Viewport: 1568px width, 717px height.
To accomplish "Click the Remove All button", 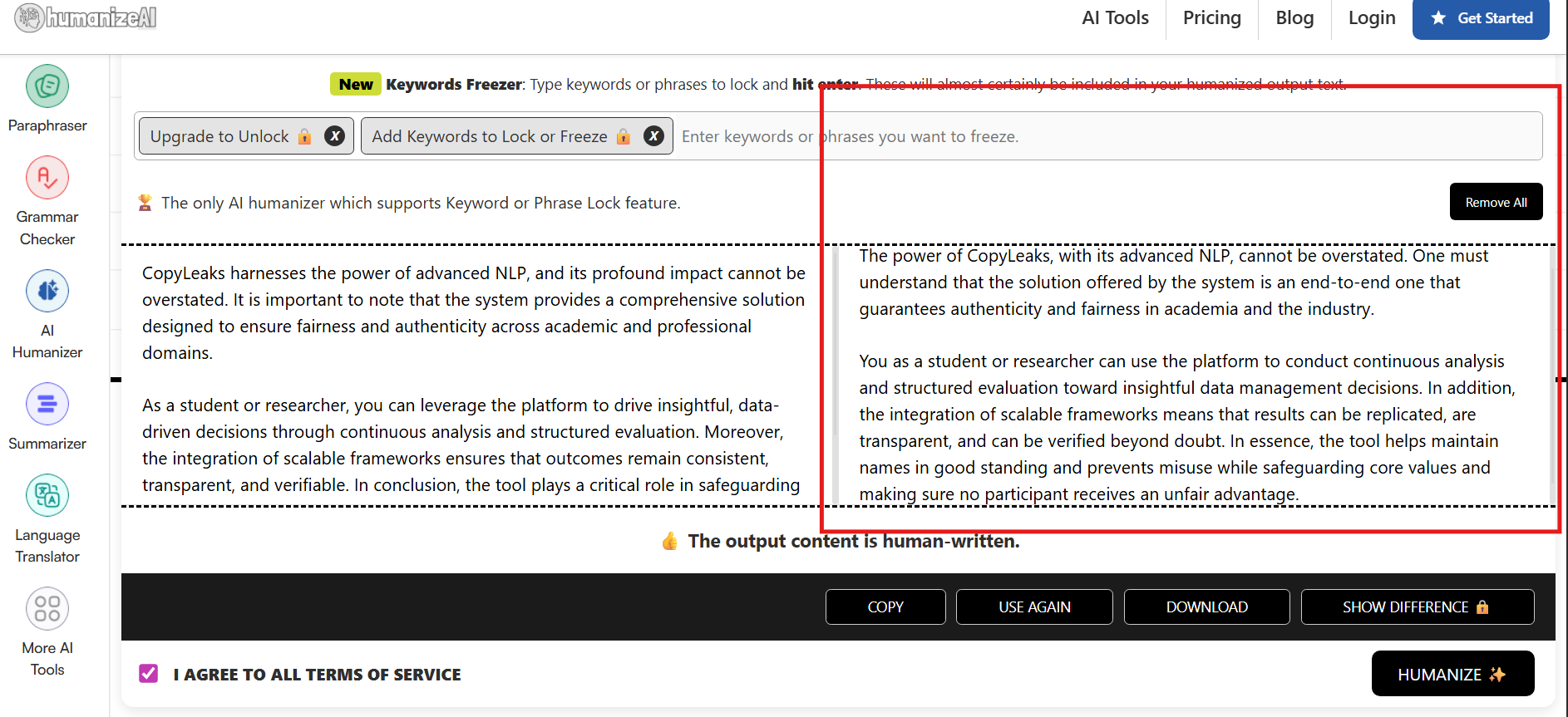I will 1496,202.
